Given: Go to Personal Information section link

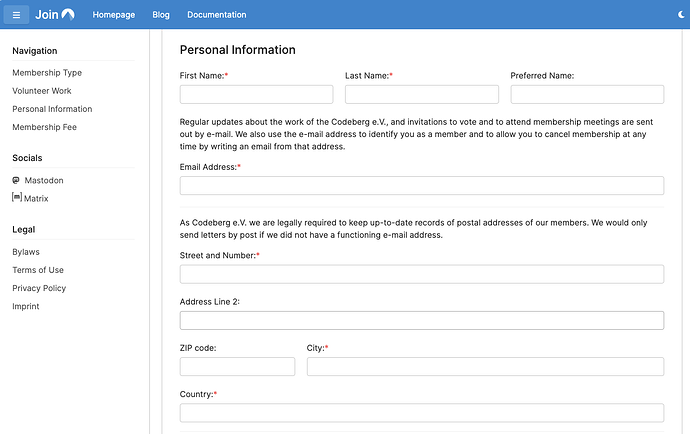Looking at the screenshot, I should coord(52,109).
